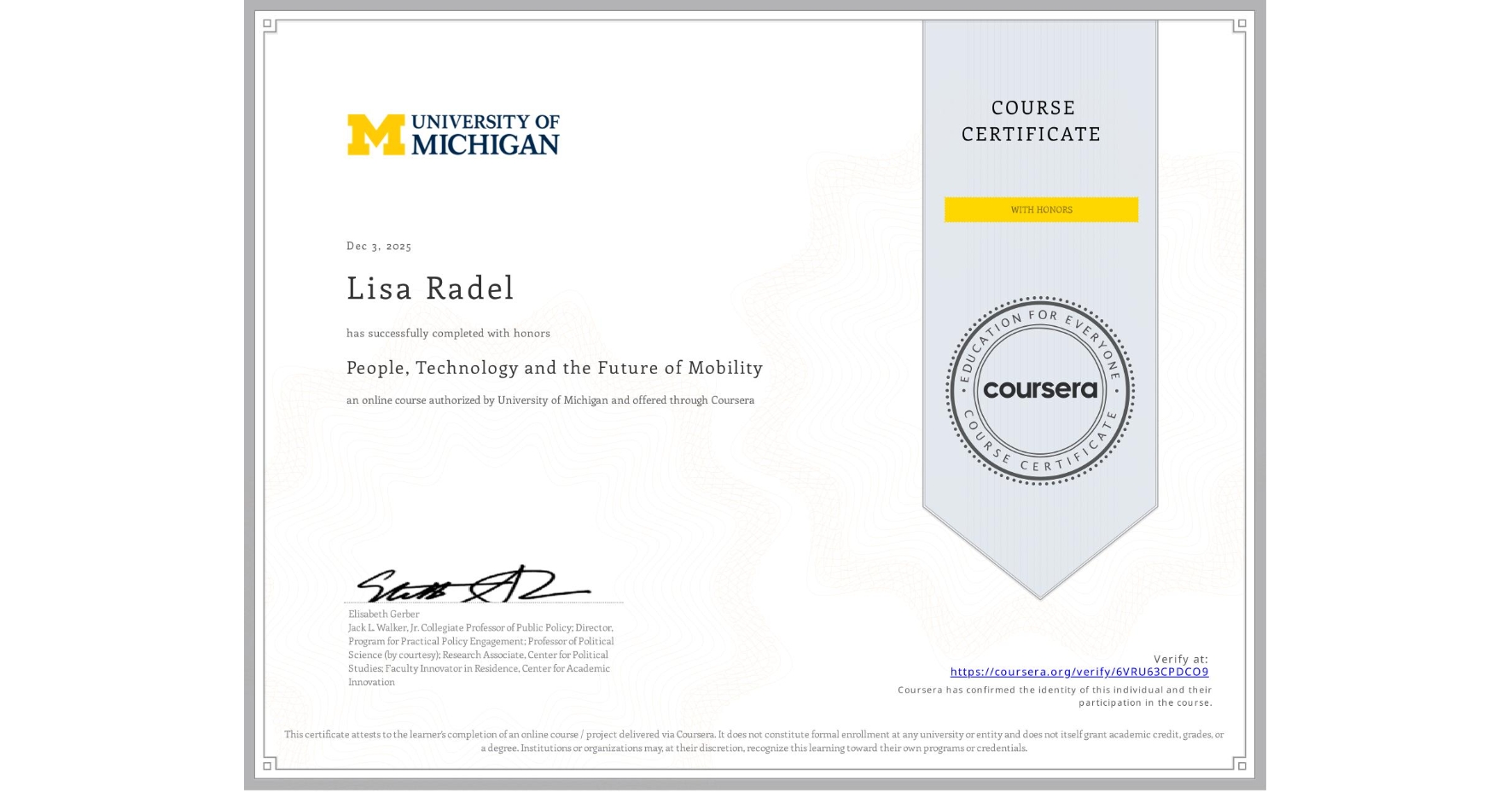Click the disclaimer 'This certificate attests' paragraph

754,741
